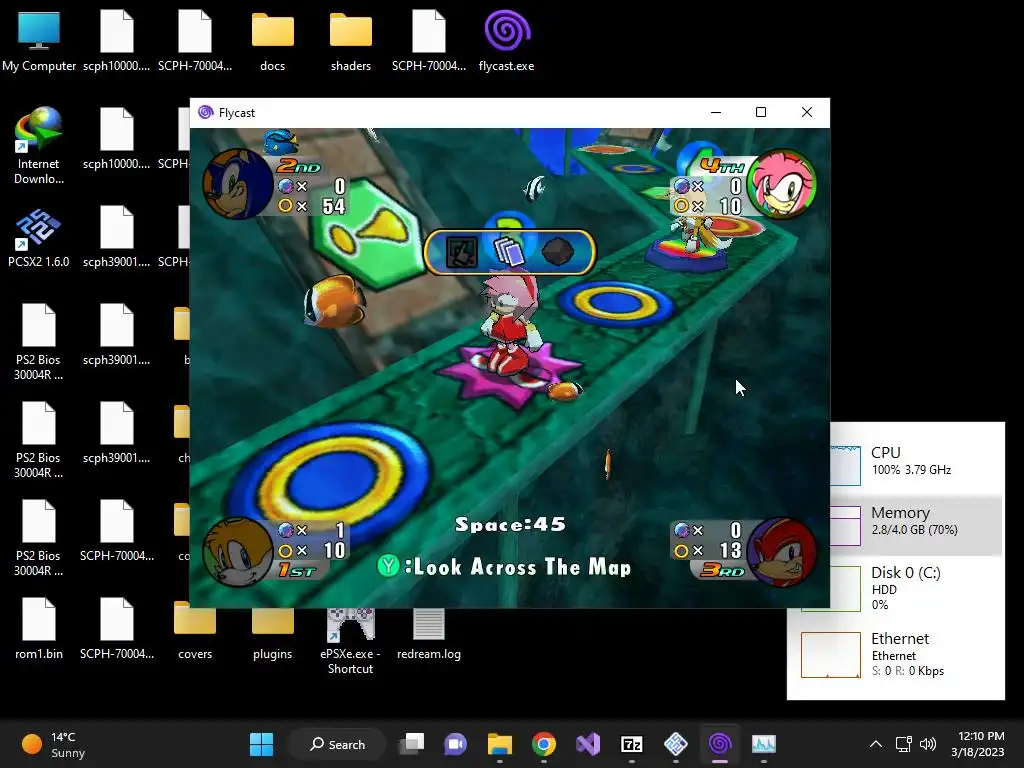The height and width of the screenshot is (768, 1024).
Task: Minimize the Flycast window
Action: click(716, 112)
